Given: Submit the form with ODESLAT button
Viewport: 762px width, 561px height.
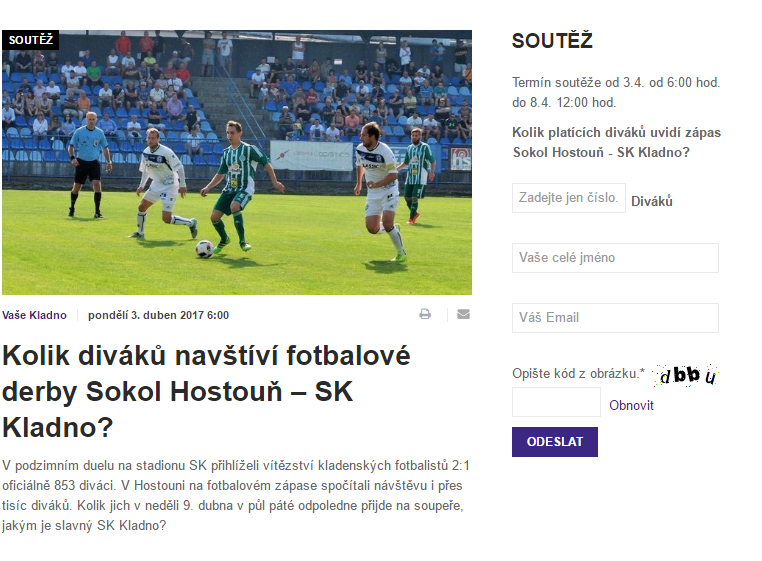Looking at the screenshot, I should tap(555, 442).
